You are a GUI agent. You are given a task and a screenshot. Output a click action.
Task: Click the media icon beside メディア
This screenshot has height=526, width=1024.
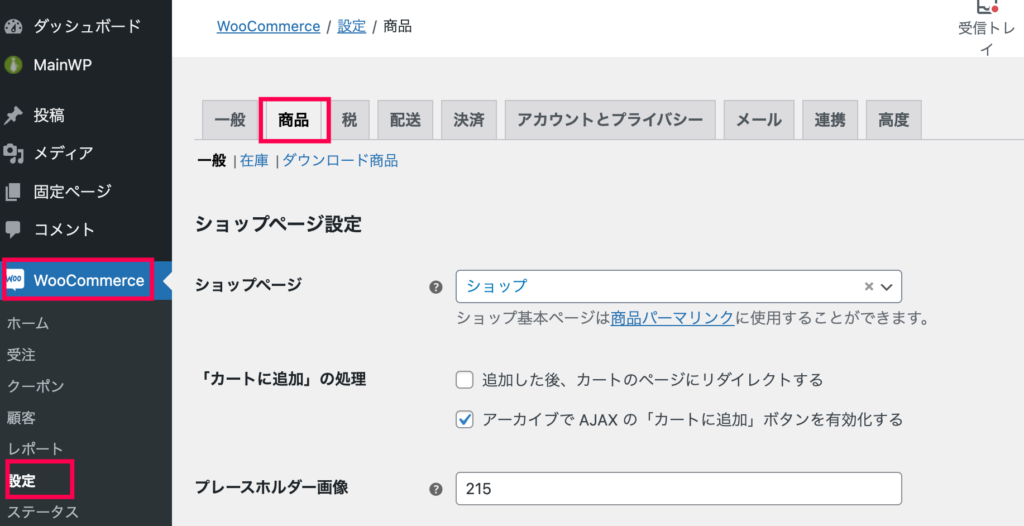[x=13, y=154]
